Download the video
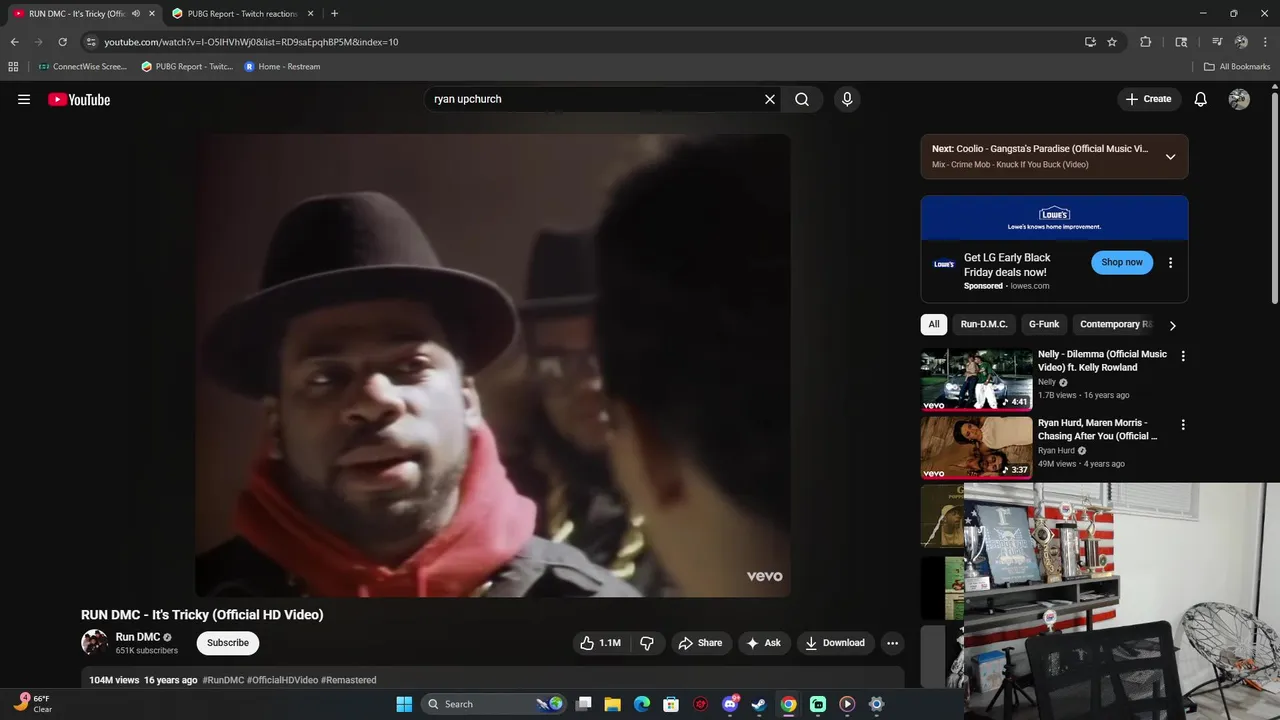 coord(835,643)
